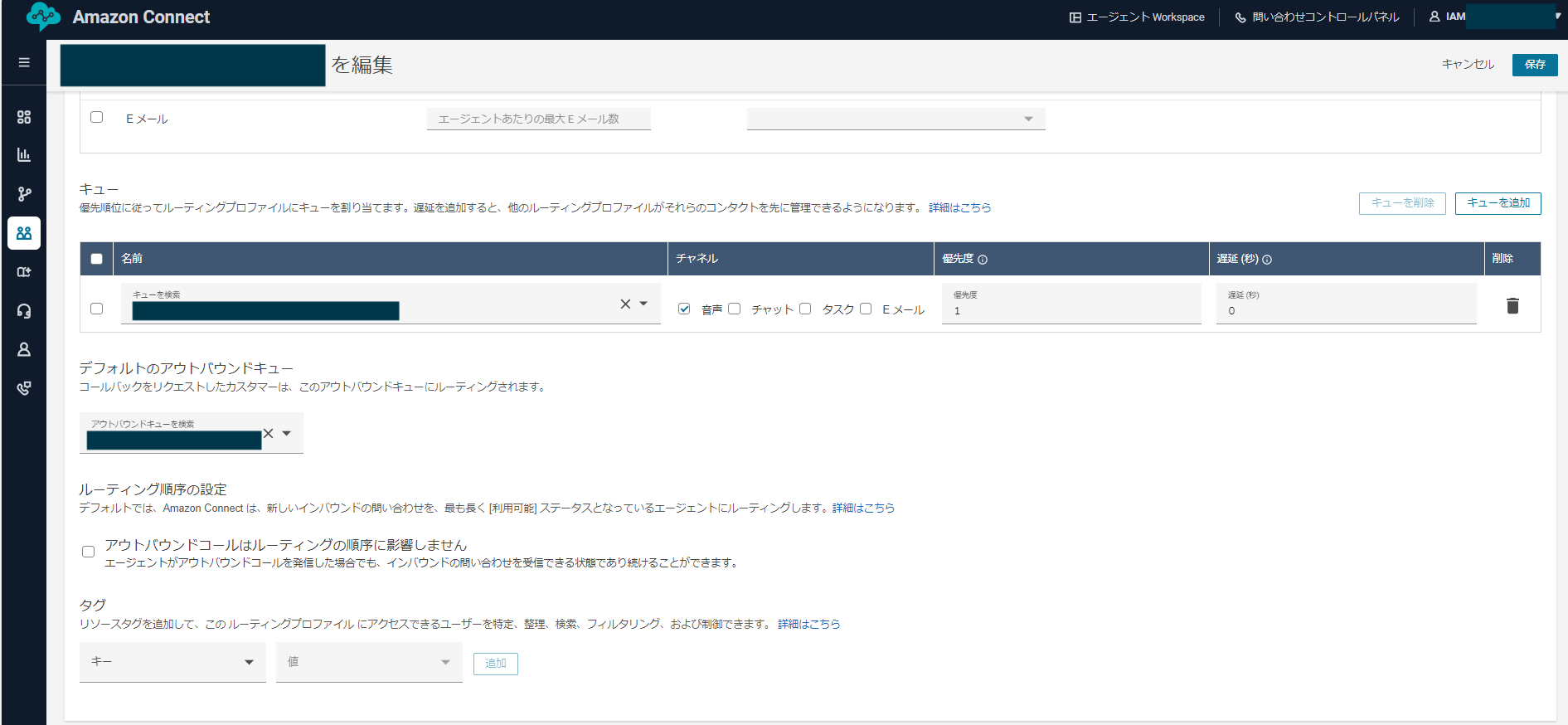Expand the outbound queue dropdown arrow
This screenshot has height=725, width=1568.
click(x=287, y=433)
